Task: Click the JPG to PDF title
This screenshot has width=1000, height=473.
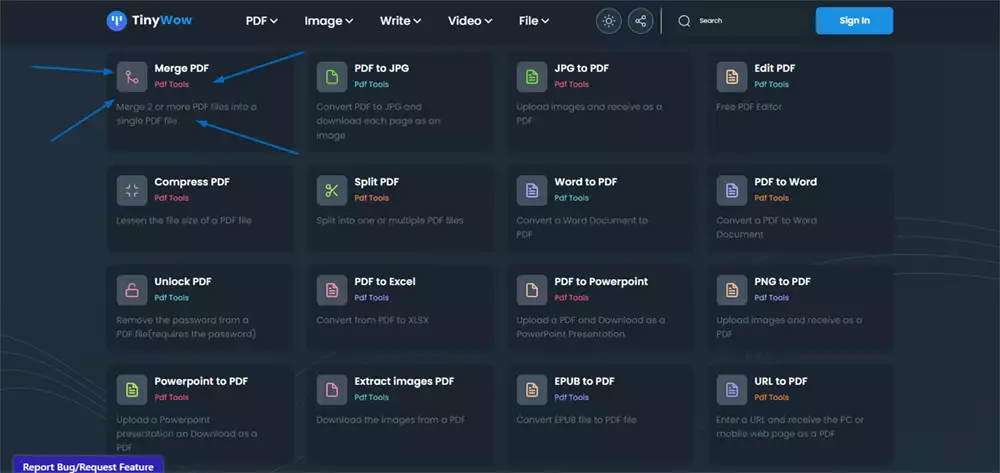Action: [582, 68]
